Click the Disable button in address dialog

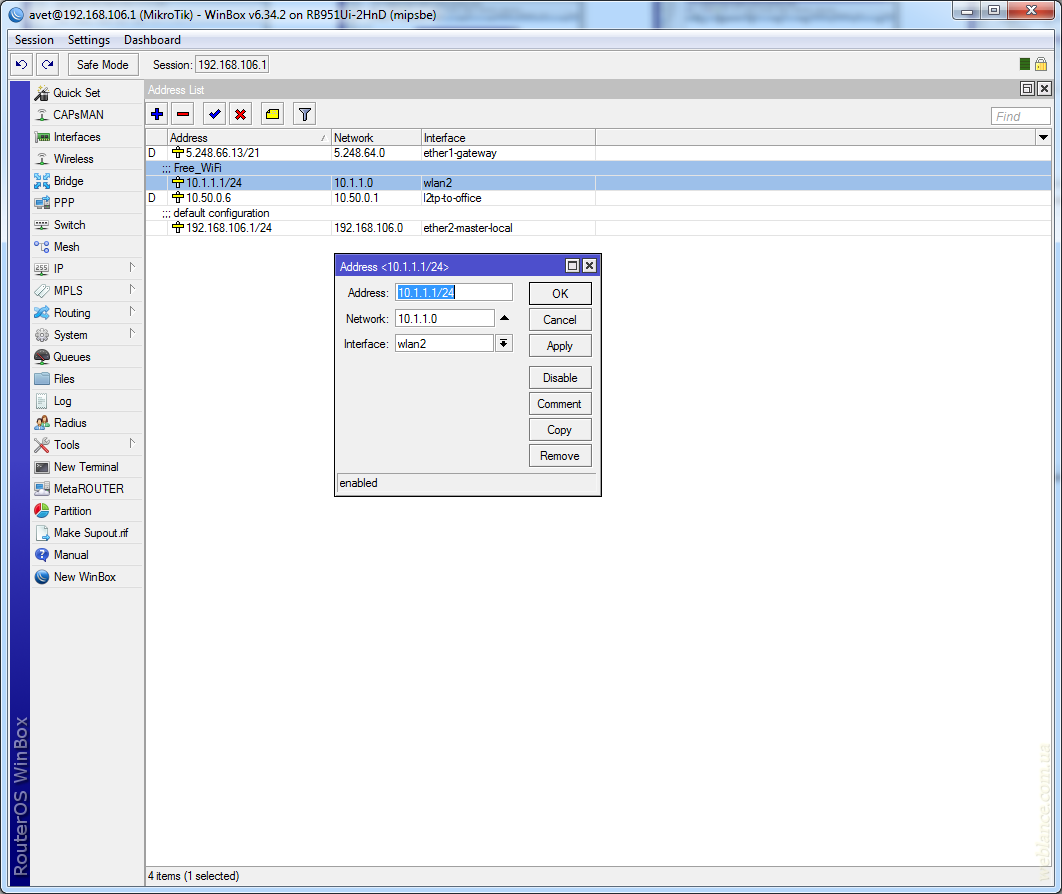pyautogui.click(x=560, y=378)
